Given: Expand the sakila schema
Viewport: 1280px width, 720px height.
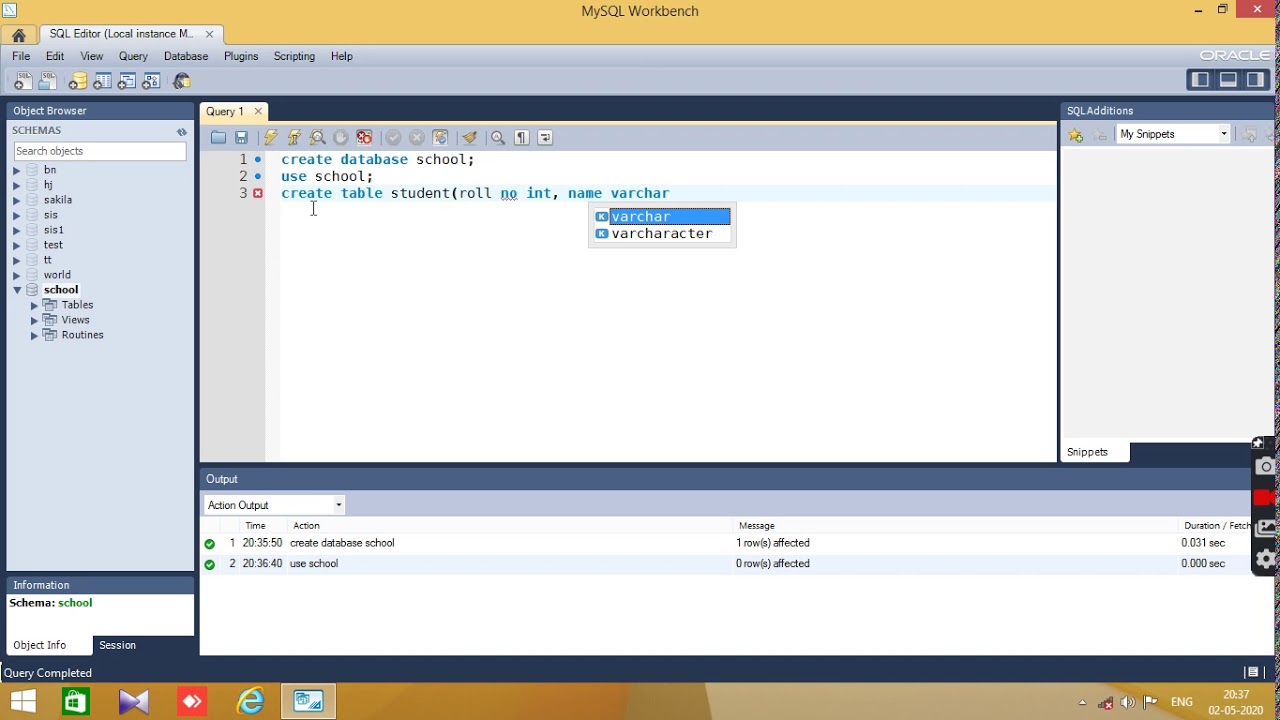Looking at the screenshot, I should click(x=16, y=200).
